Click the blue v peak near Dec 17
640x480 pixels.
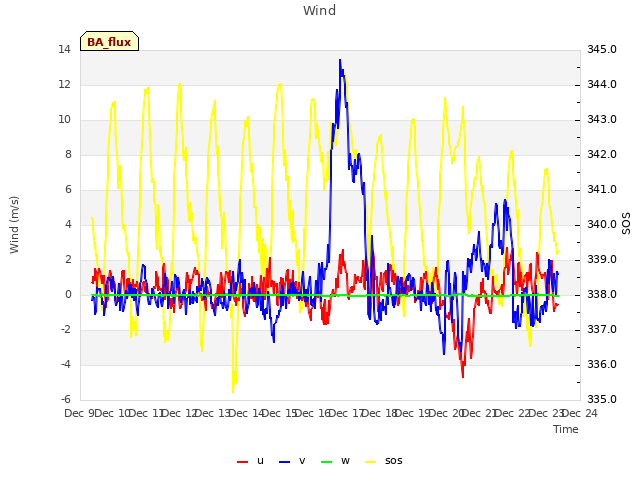click(x=340, y=60)
